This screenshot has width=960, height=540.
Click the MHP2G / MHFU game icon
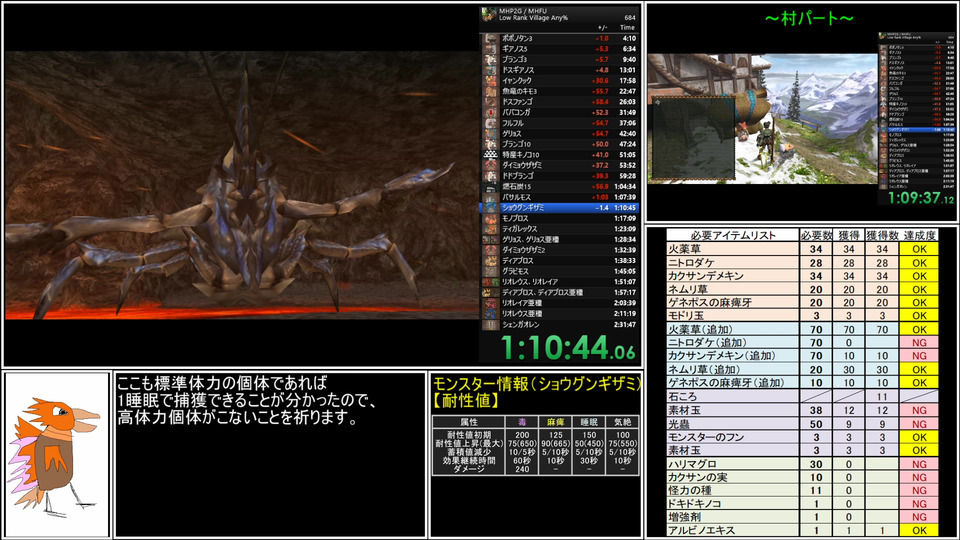489,14
